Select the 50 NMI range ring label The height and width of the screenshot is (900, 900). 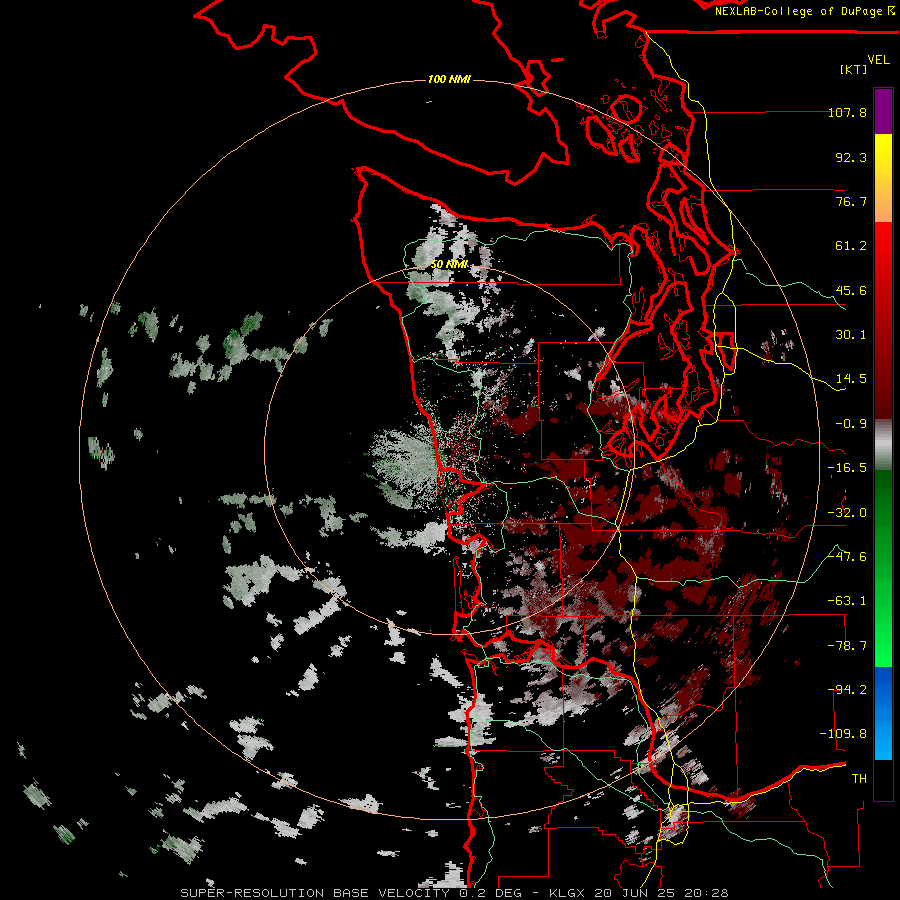[449, 265]
